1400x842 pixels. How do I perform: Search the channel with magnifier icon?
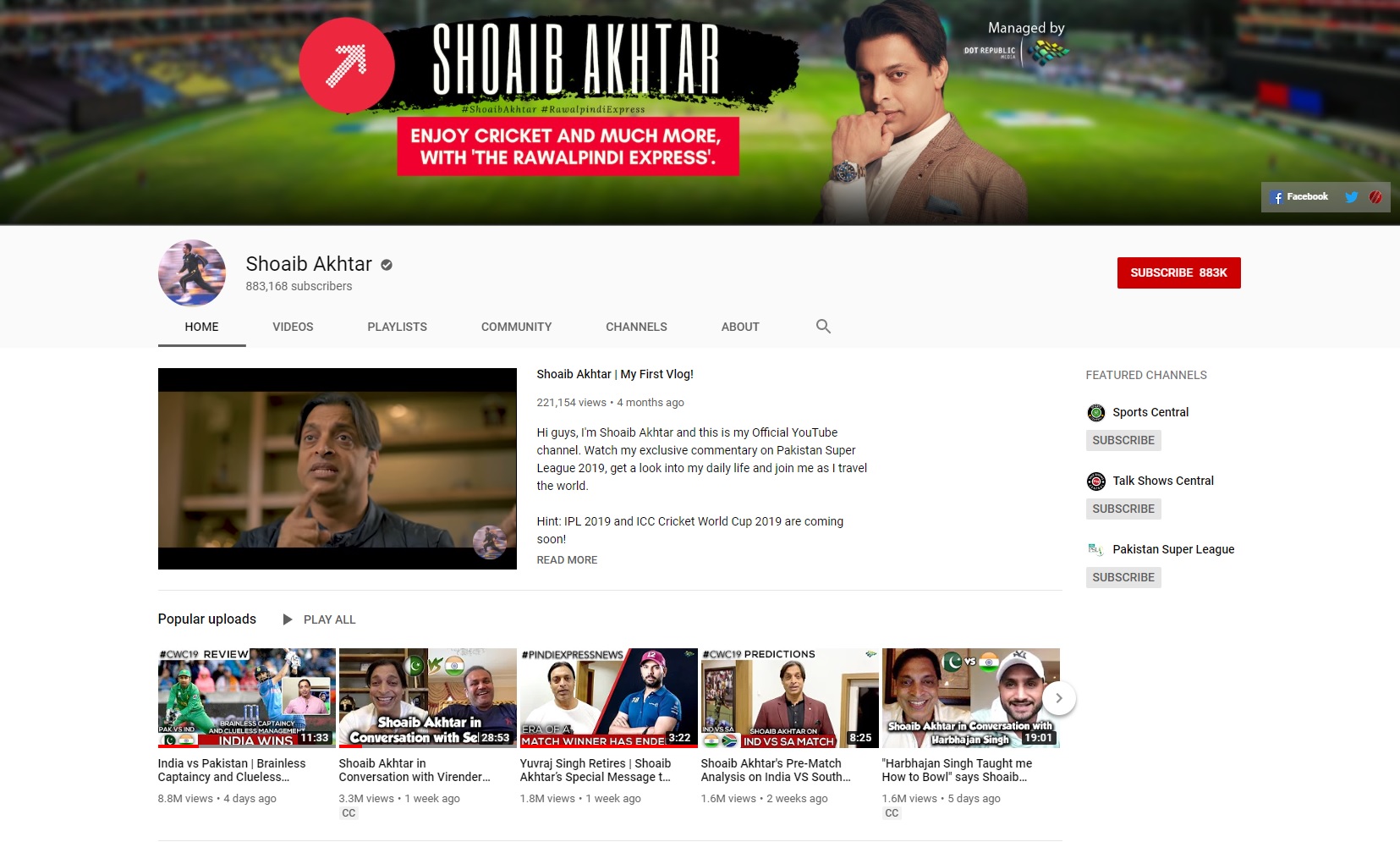pyautogui.click(x=823, y=327)
